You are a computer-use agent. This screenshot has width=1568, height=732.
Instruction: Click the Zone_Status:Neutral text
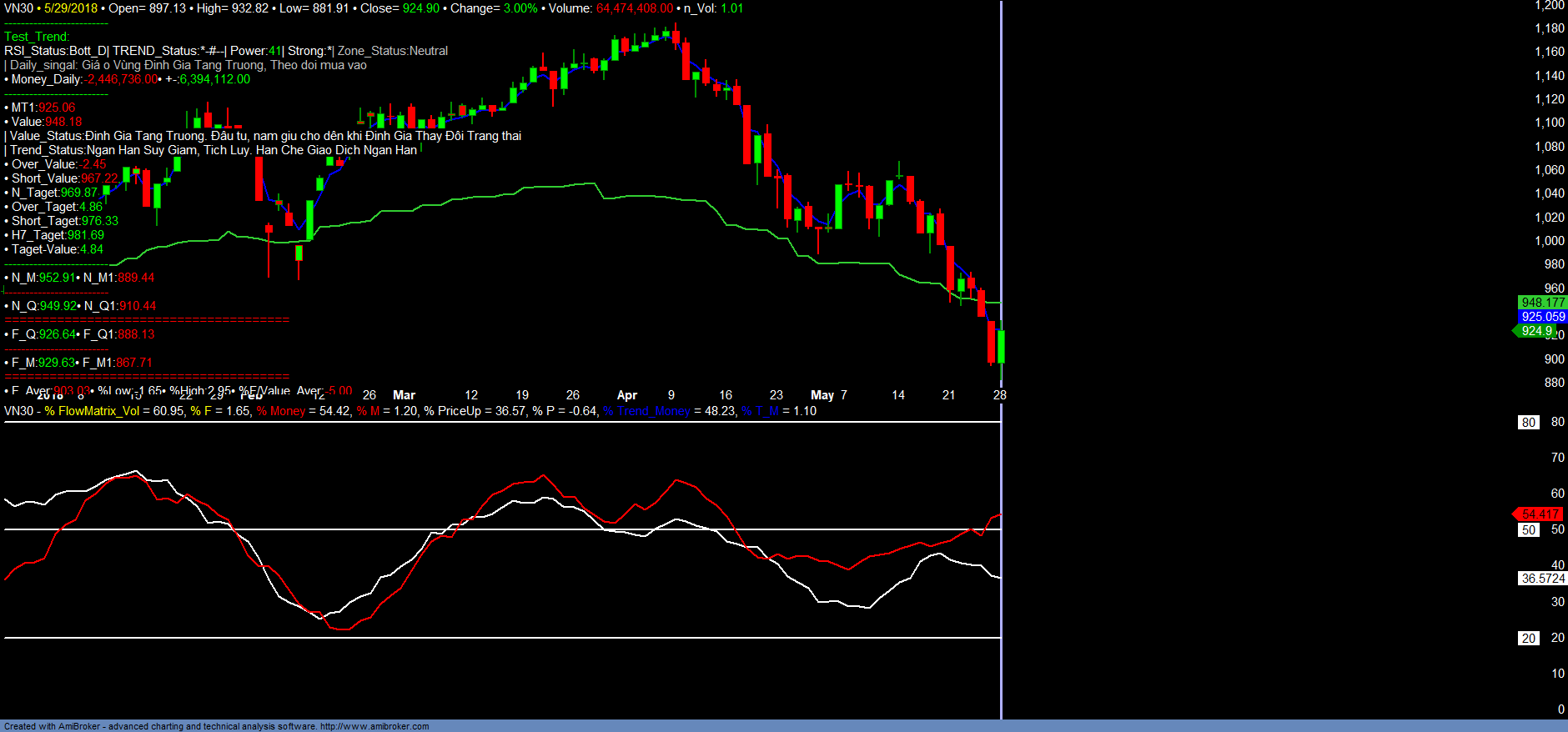[x=392, y=51]
